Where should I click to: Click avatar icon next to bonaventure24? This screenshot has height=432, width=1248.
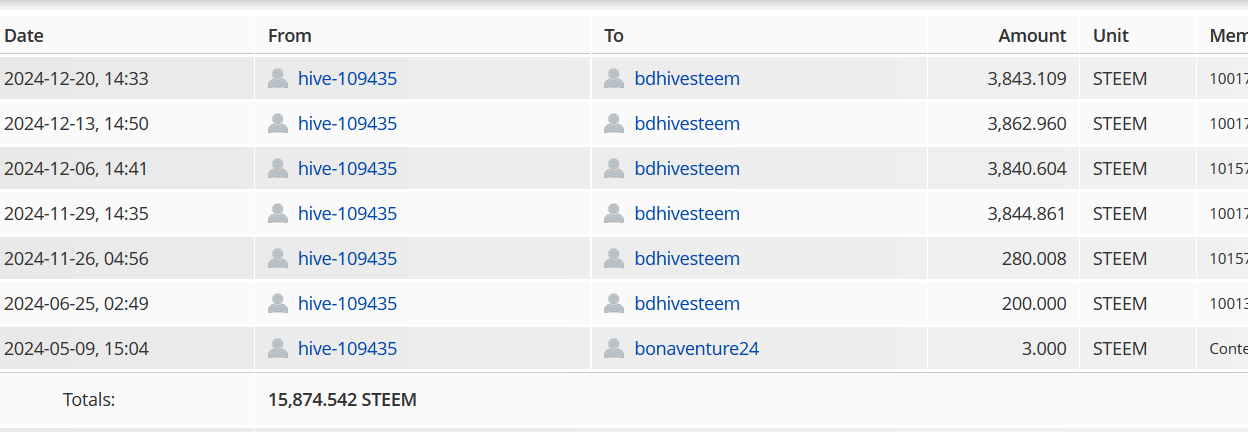614,349
